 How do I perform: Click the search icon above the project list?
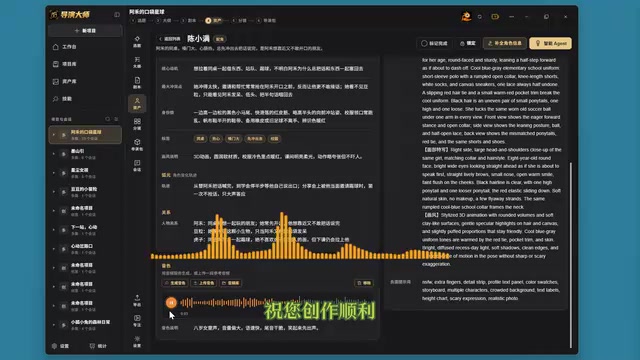108,119
